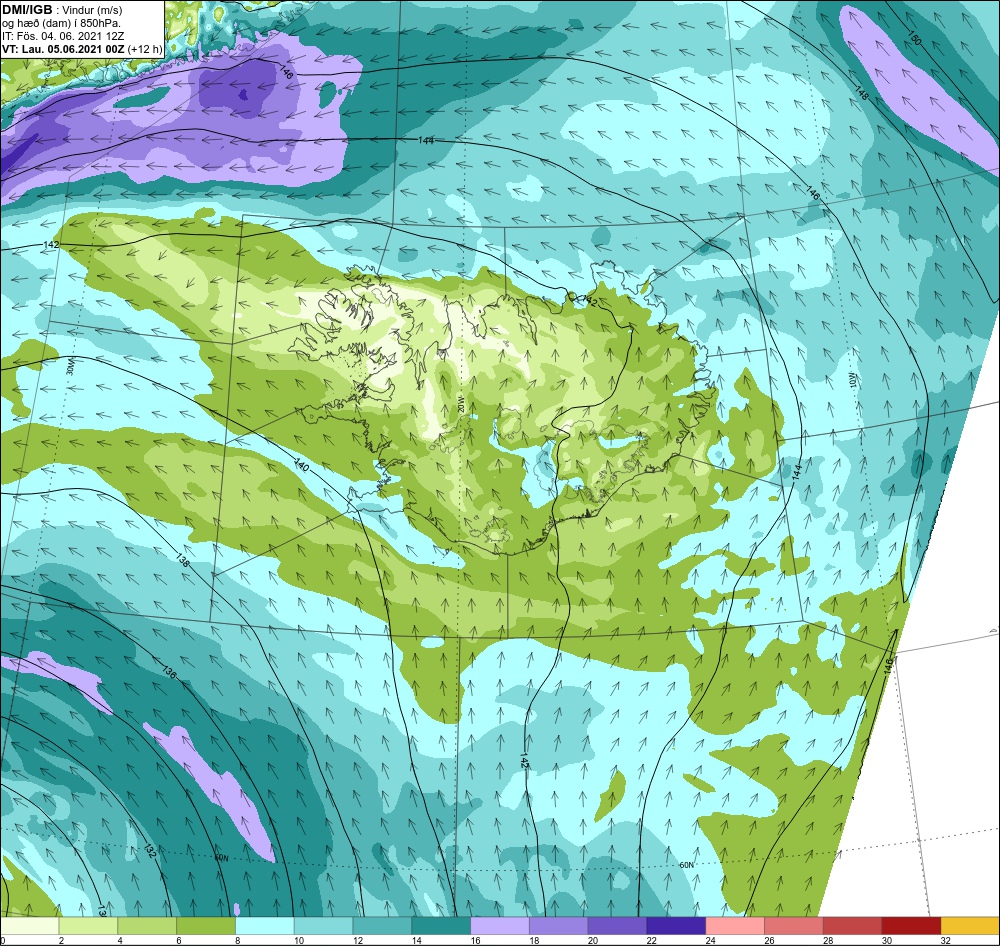
Task: Pick the 4–6 m/s green legend swatch
Action: 147,926
